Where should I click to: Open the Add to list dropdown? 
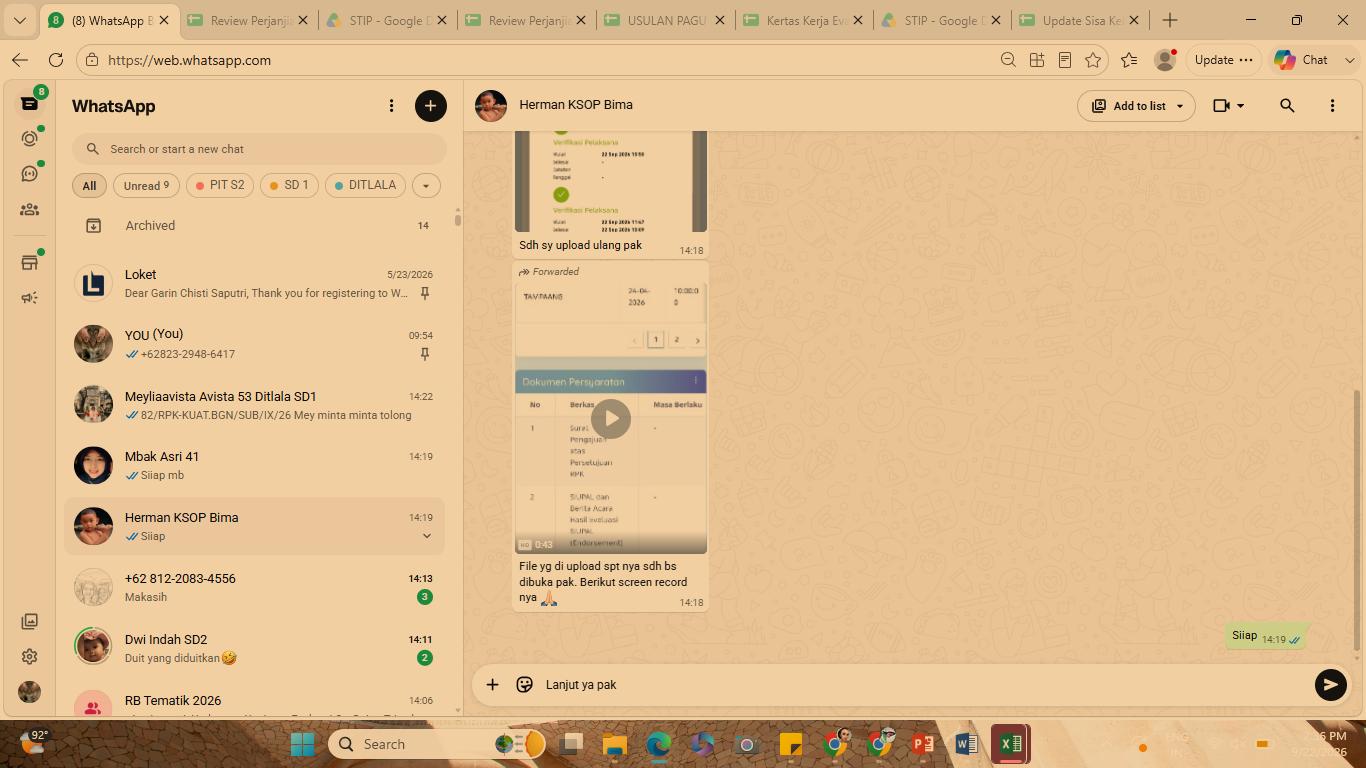click(1136, 106)
